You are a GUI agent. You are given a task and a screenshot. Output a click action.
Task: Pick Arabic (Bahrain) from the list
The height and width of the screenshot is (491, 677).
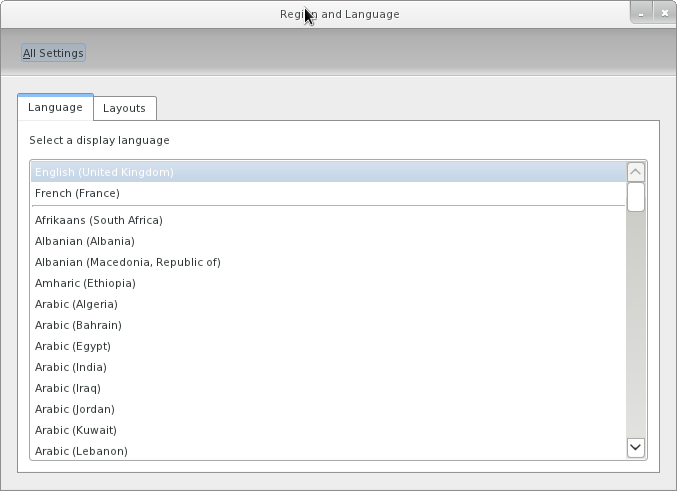click(x=78, y=325)
